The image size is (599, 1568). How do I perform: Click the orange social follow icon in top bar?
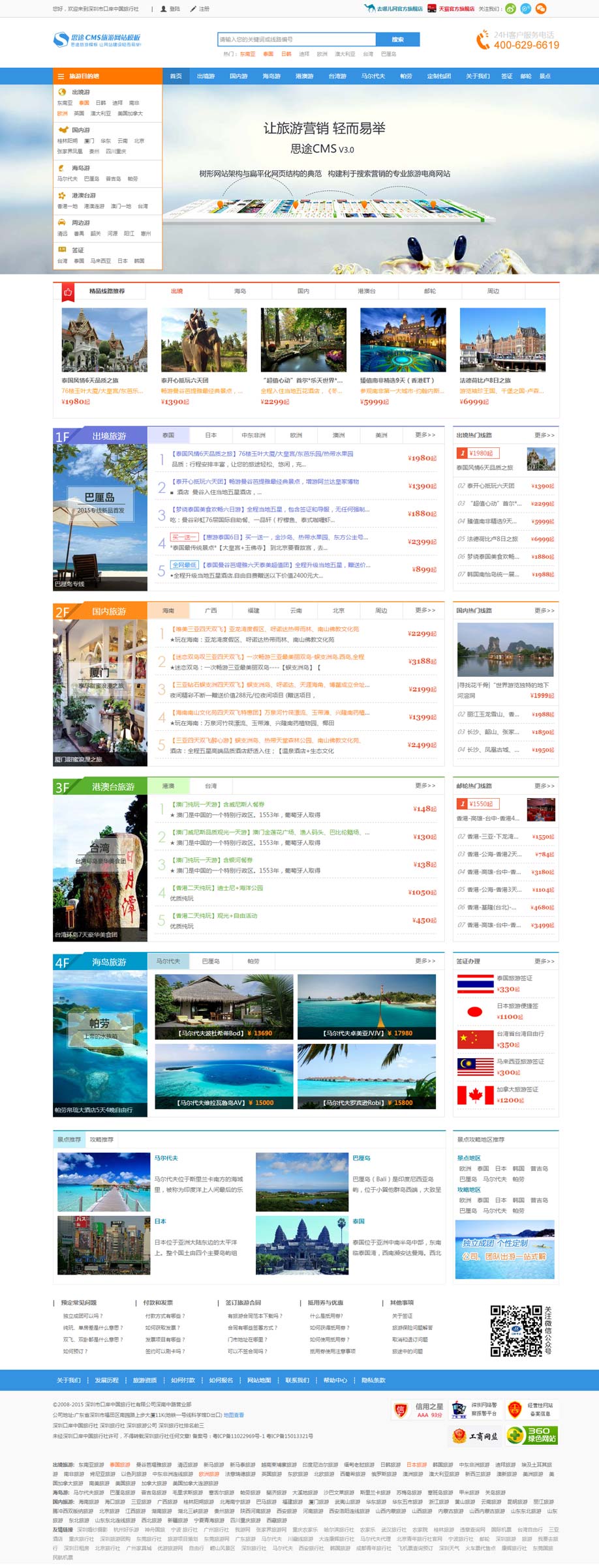pos(540,8)
